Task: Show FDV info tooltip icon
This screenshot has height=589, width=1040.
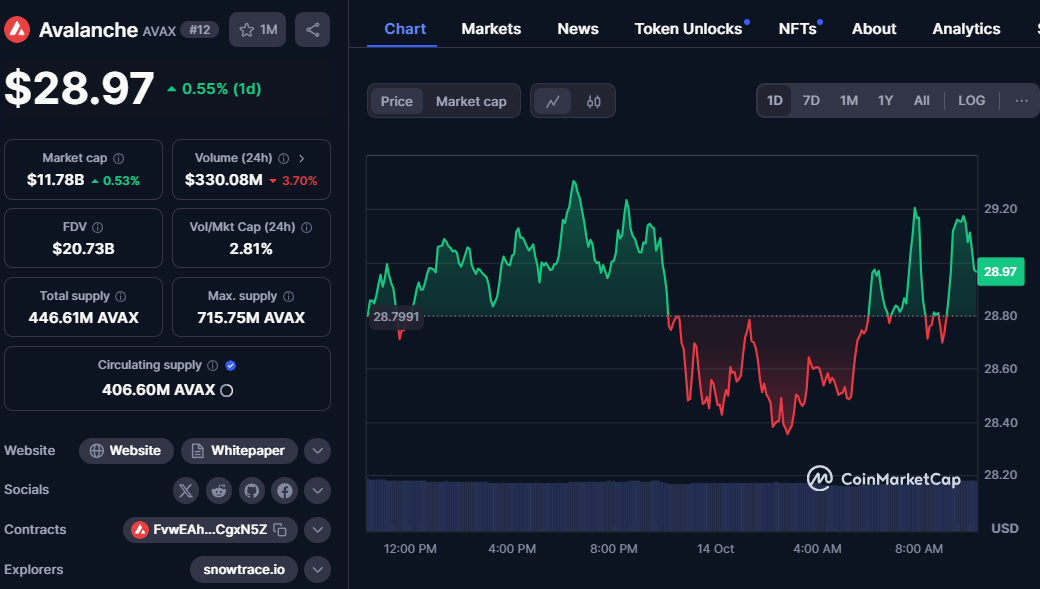Action: click(x=98, y=228)
